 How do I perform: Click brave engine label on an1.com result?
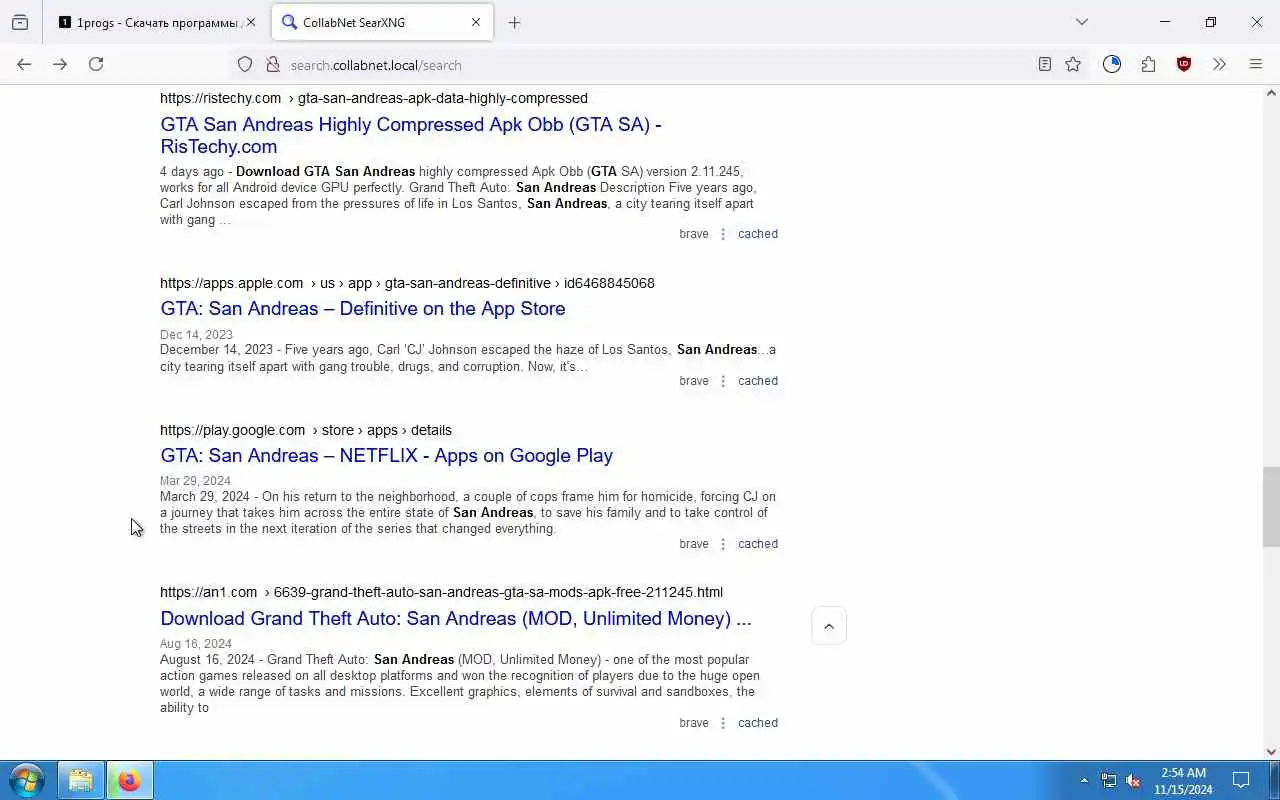click(693, 723)
